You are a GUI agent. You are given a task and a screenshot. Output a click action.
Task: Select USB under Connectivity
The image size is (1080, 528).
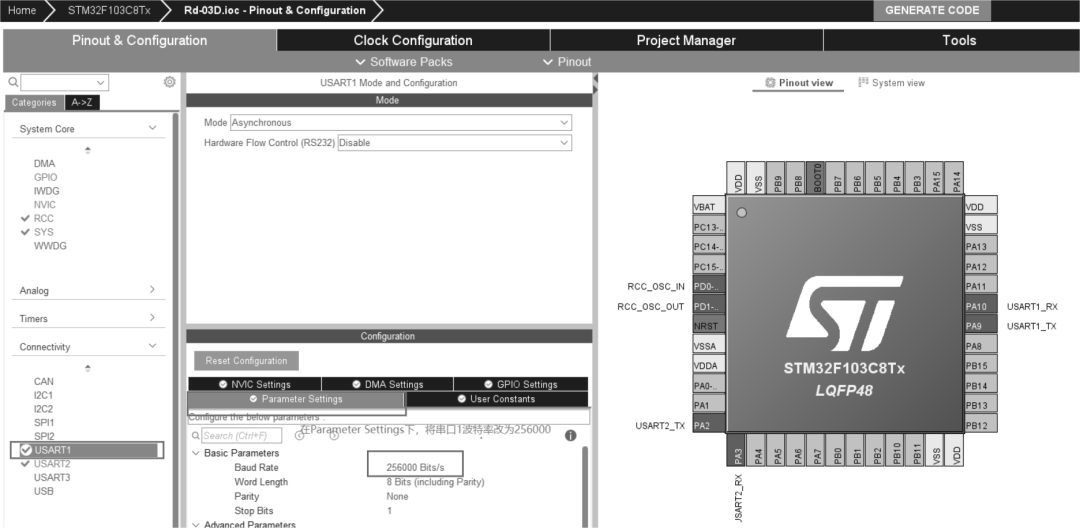43,492
